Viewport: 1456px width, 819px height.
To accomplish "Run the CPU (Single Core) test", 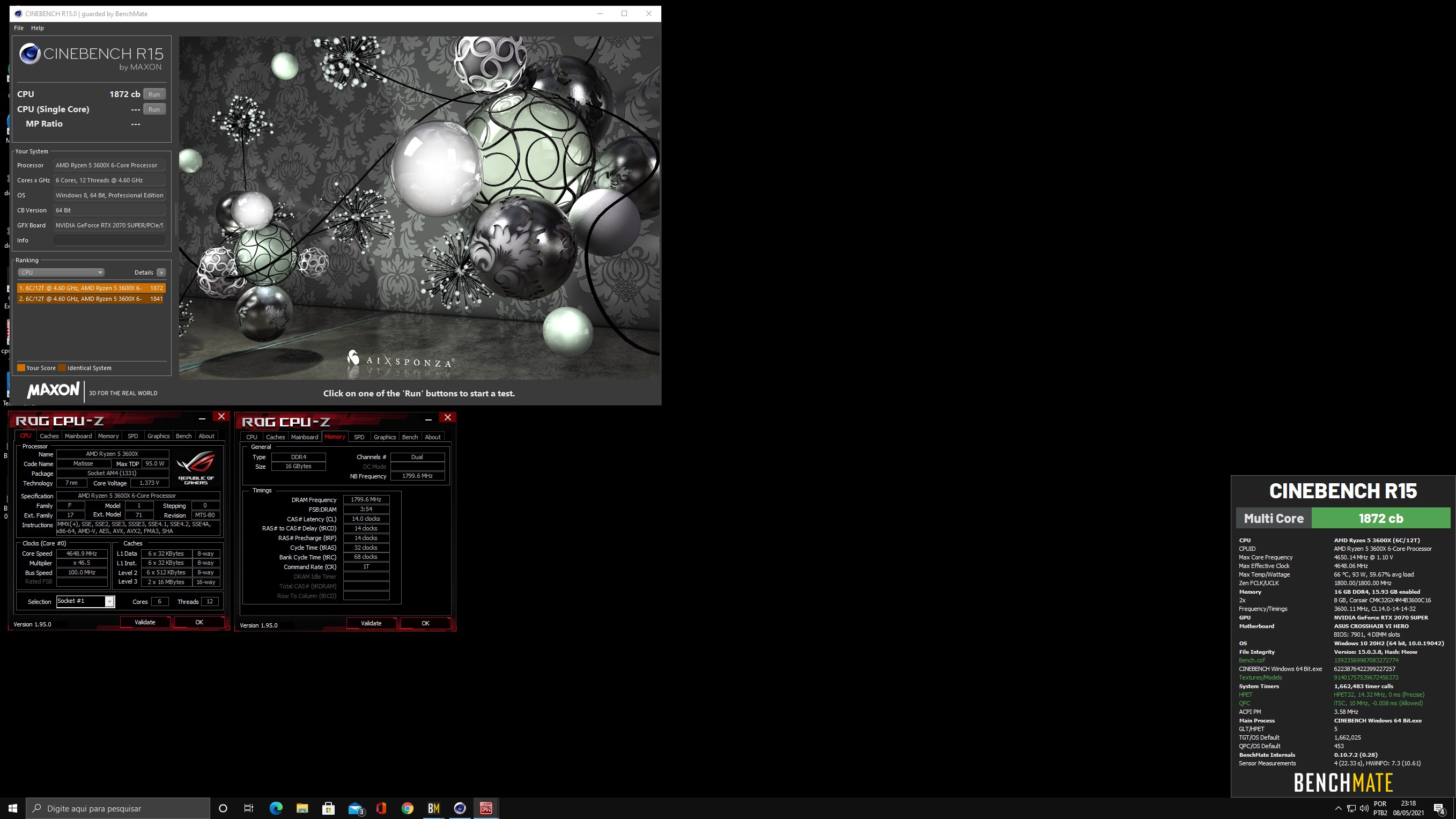I will point(154,109).
